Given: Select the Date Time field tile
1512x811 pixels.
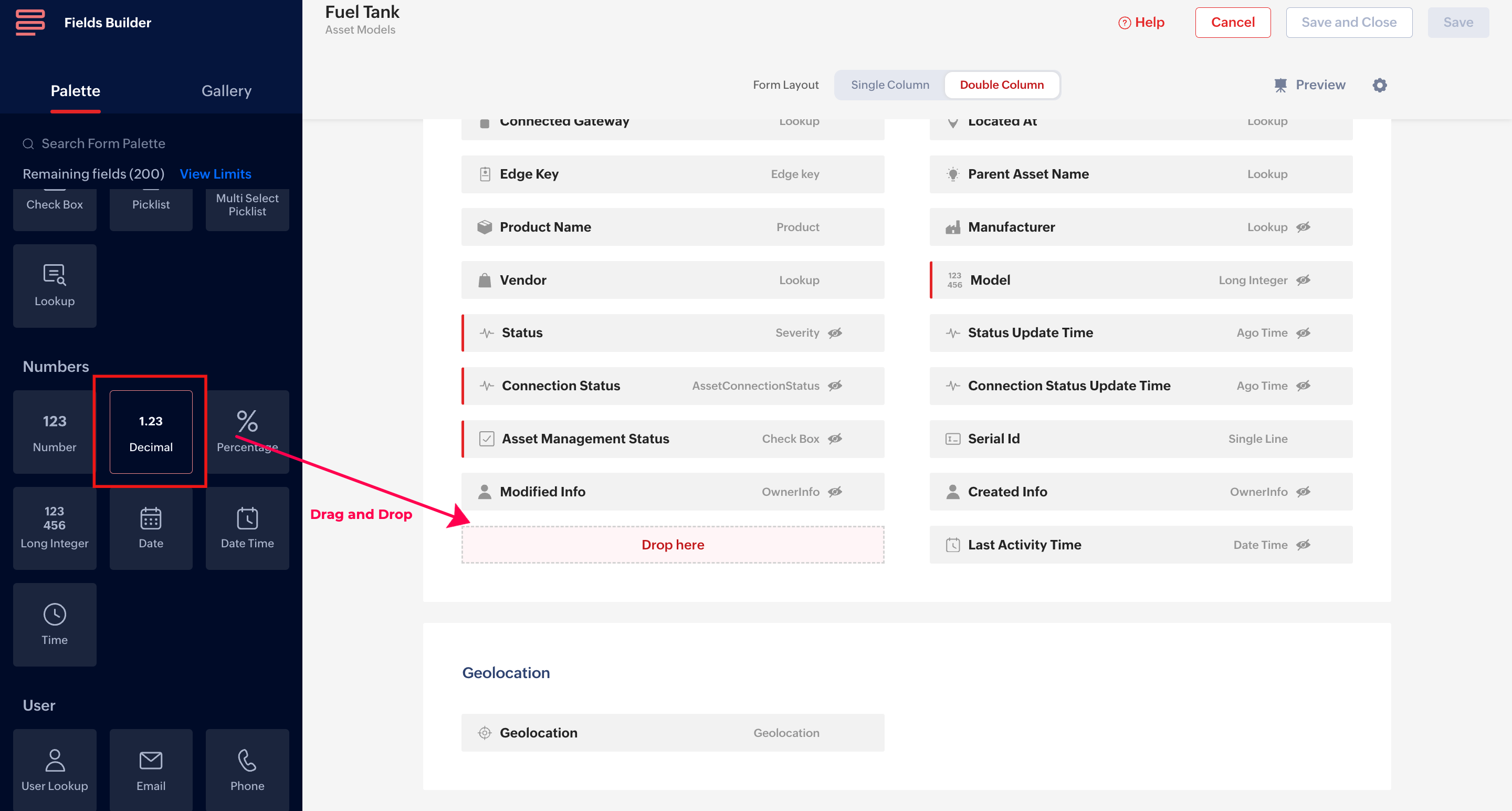Looking at the screenshot, I should click(247, 528).
